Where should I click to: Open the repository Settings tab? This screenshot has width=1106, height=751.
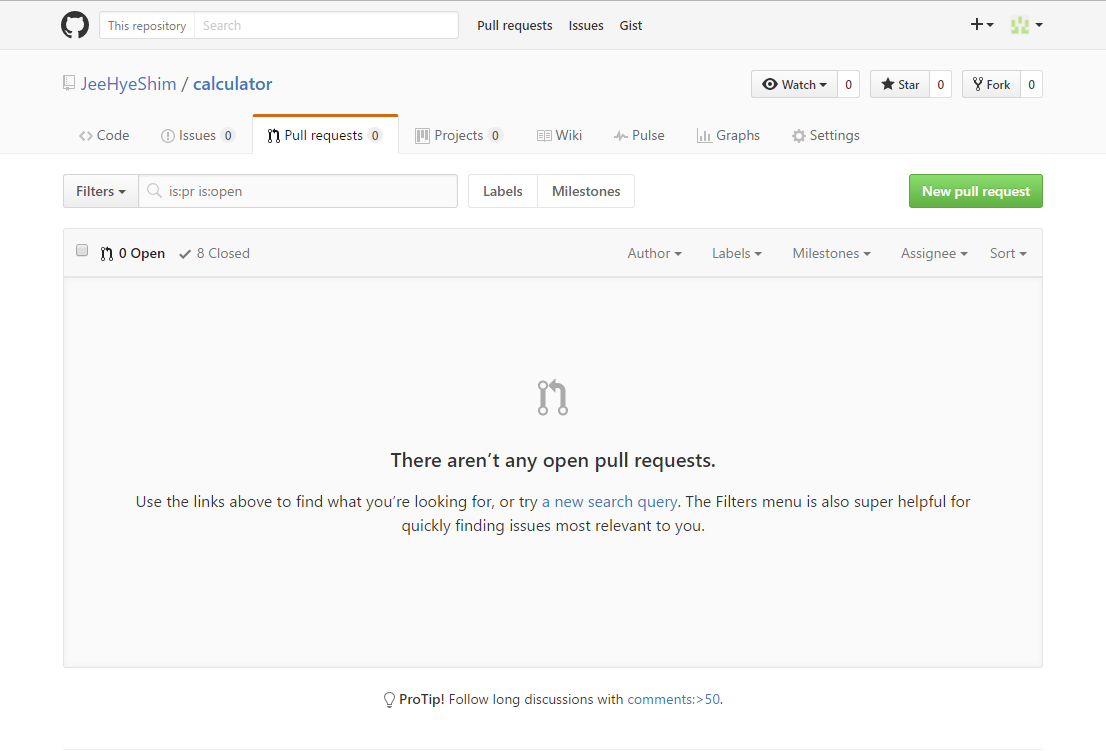pos(825,135)
